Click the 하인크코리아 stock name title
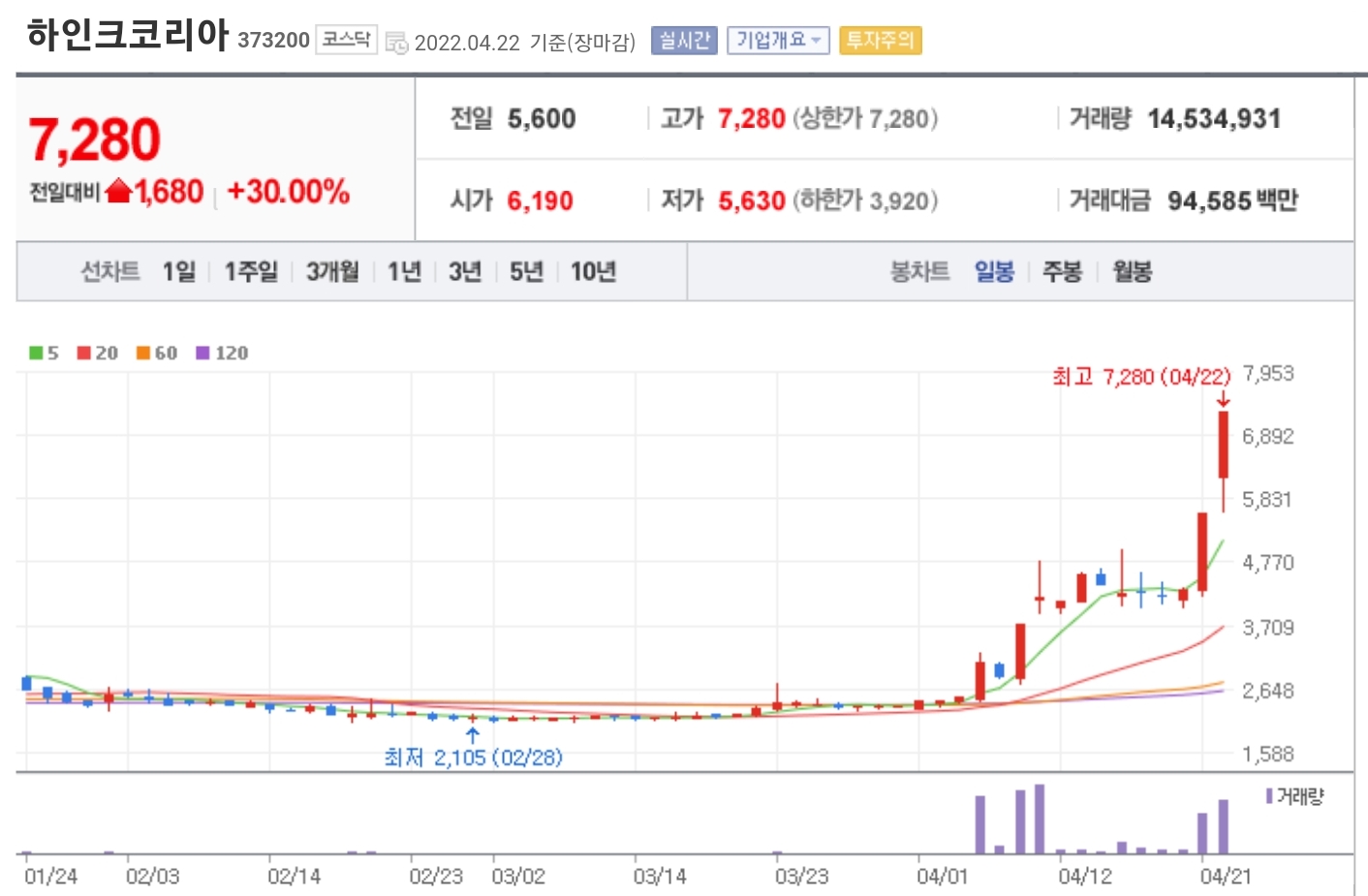The height and width of the screenshot is (896, 1368). [128, 35]
